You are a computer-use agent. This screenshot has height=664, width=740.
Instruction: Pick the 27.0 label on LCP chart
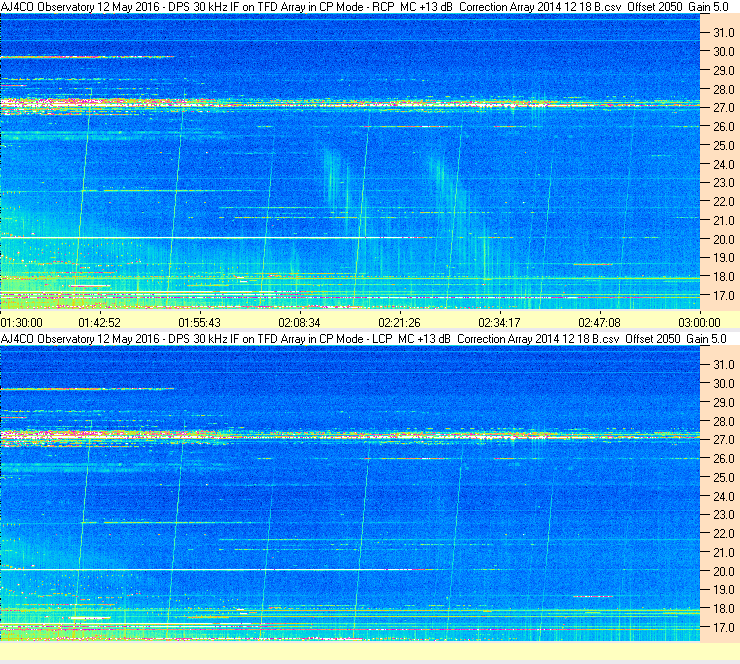(724, 439)
